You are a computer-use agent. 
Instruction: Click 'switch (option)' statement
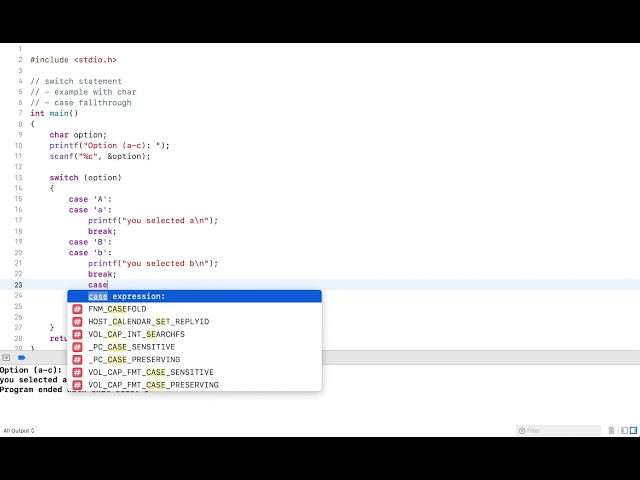[85, 178]
